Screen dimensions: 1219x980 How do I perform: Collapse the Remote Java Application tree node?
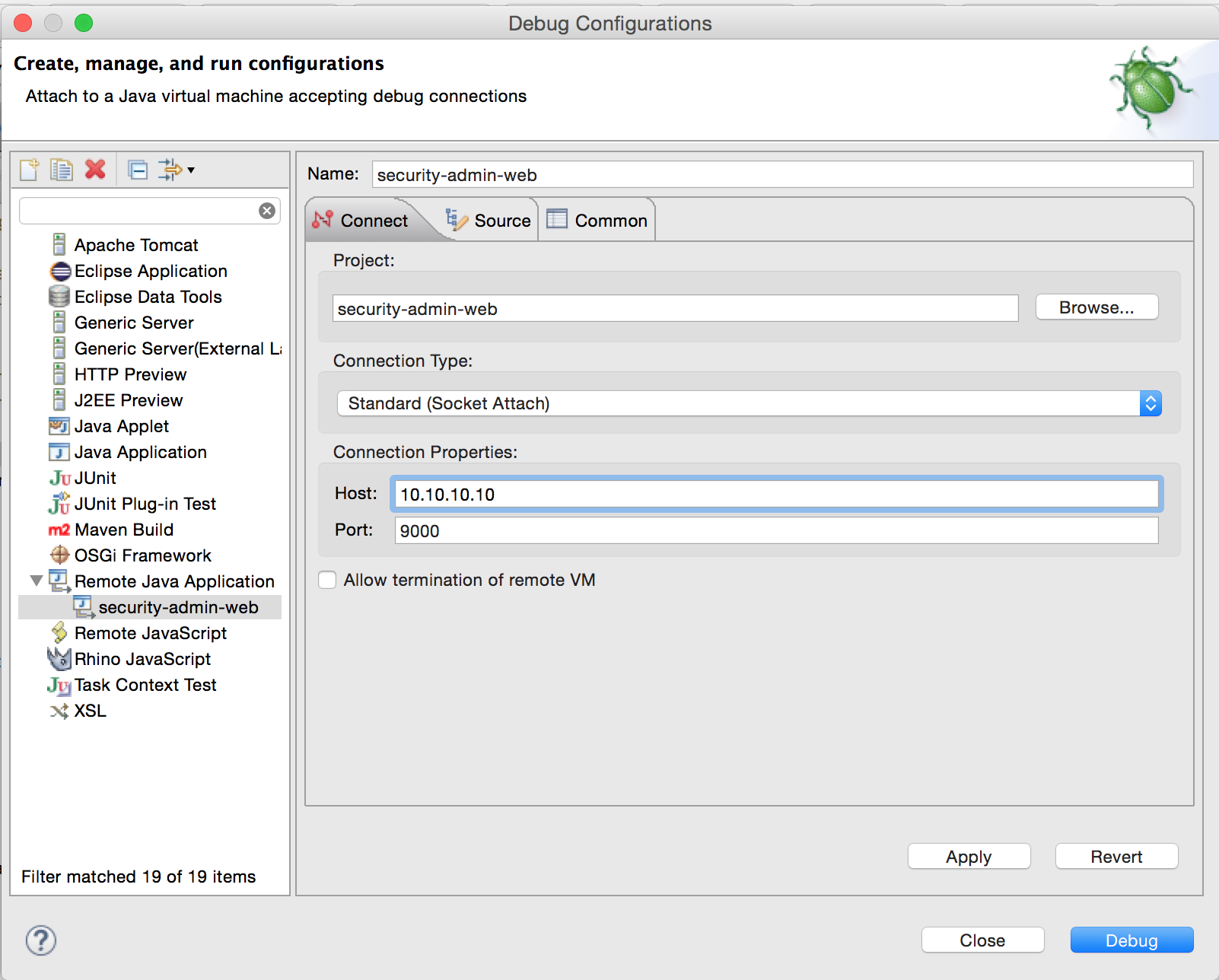pyautogui.click(x=35, y=581)
